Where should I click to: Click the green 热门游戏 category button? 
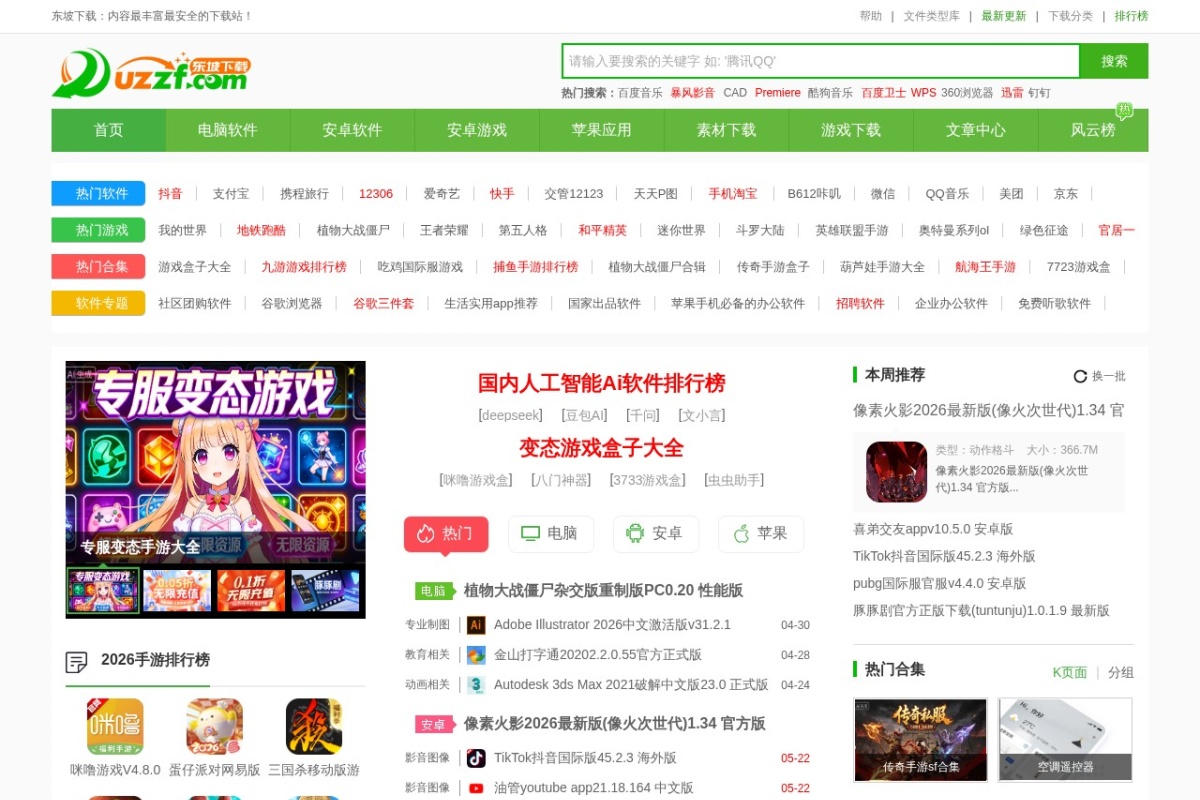click(98, 230)
